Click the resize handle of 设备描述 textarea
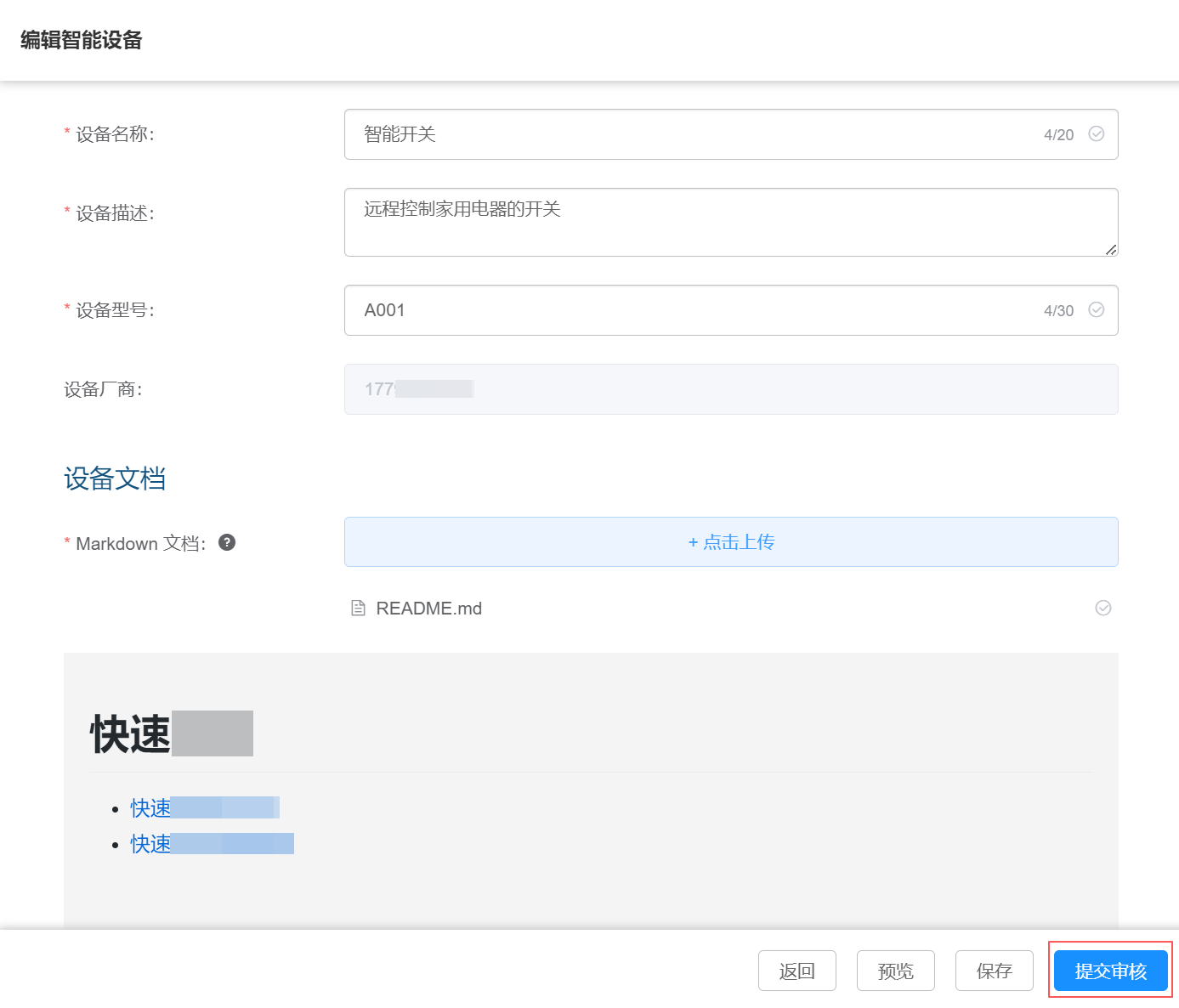 (x=1111, y=249)
